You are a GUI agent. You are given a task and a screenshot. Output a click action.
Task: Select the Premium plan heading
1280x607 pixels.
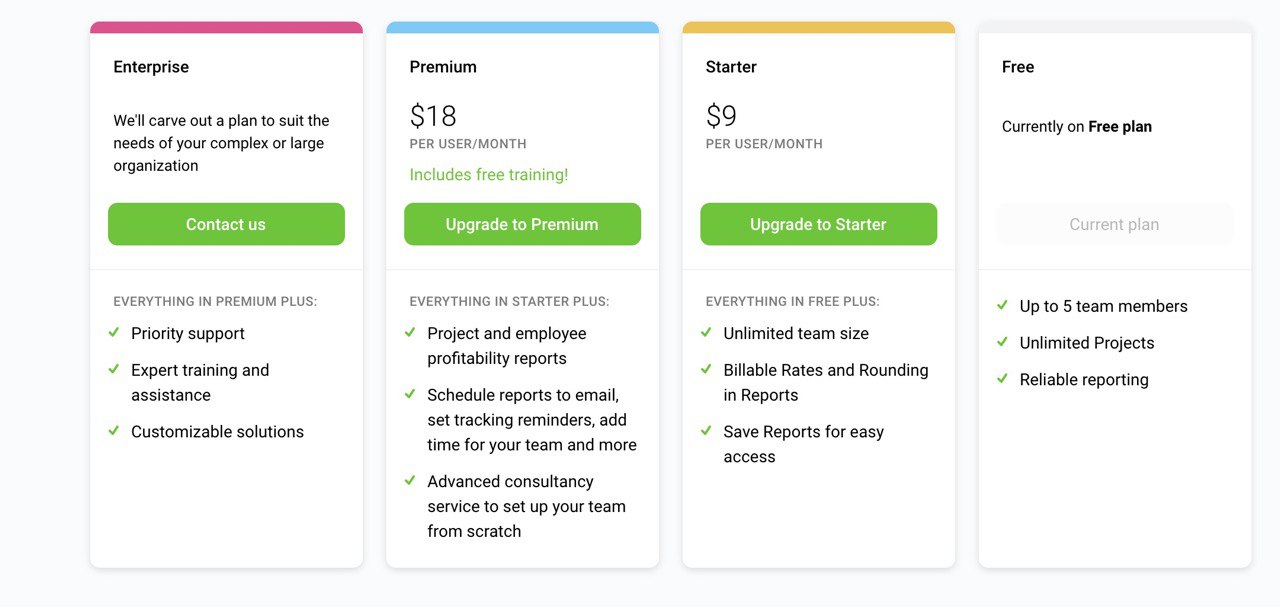pos(443,67)
